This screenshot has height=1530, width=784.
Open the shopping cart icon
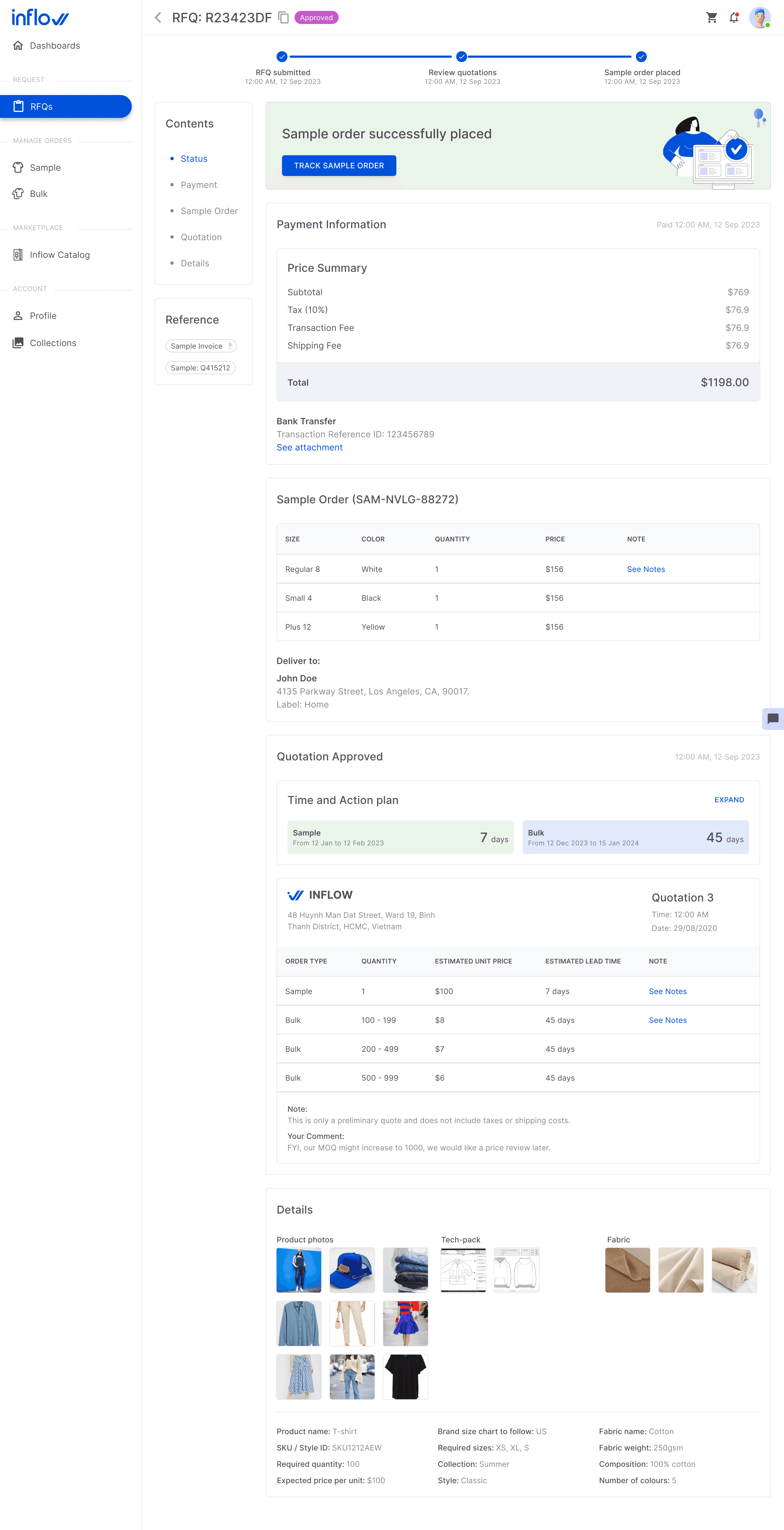(x=712, y=18)
